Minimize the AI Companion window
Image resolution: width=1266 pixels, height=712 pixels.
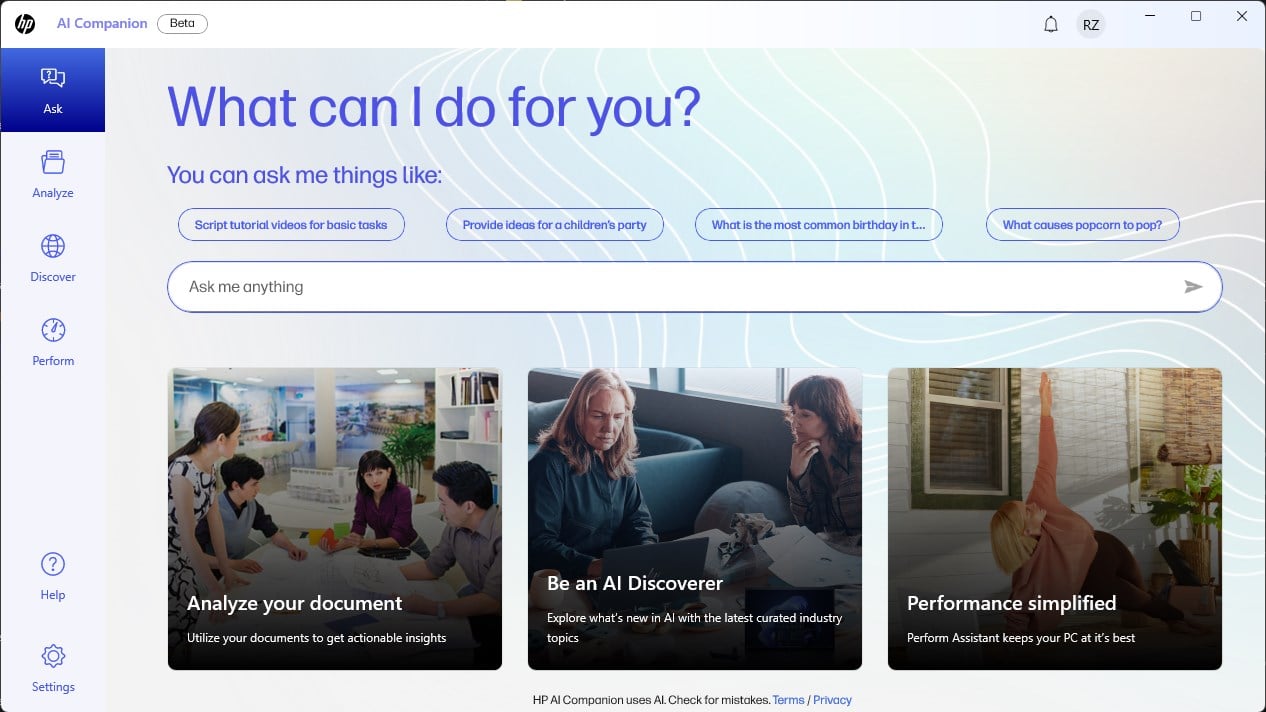1148,16
